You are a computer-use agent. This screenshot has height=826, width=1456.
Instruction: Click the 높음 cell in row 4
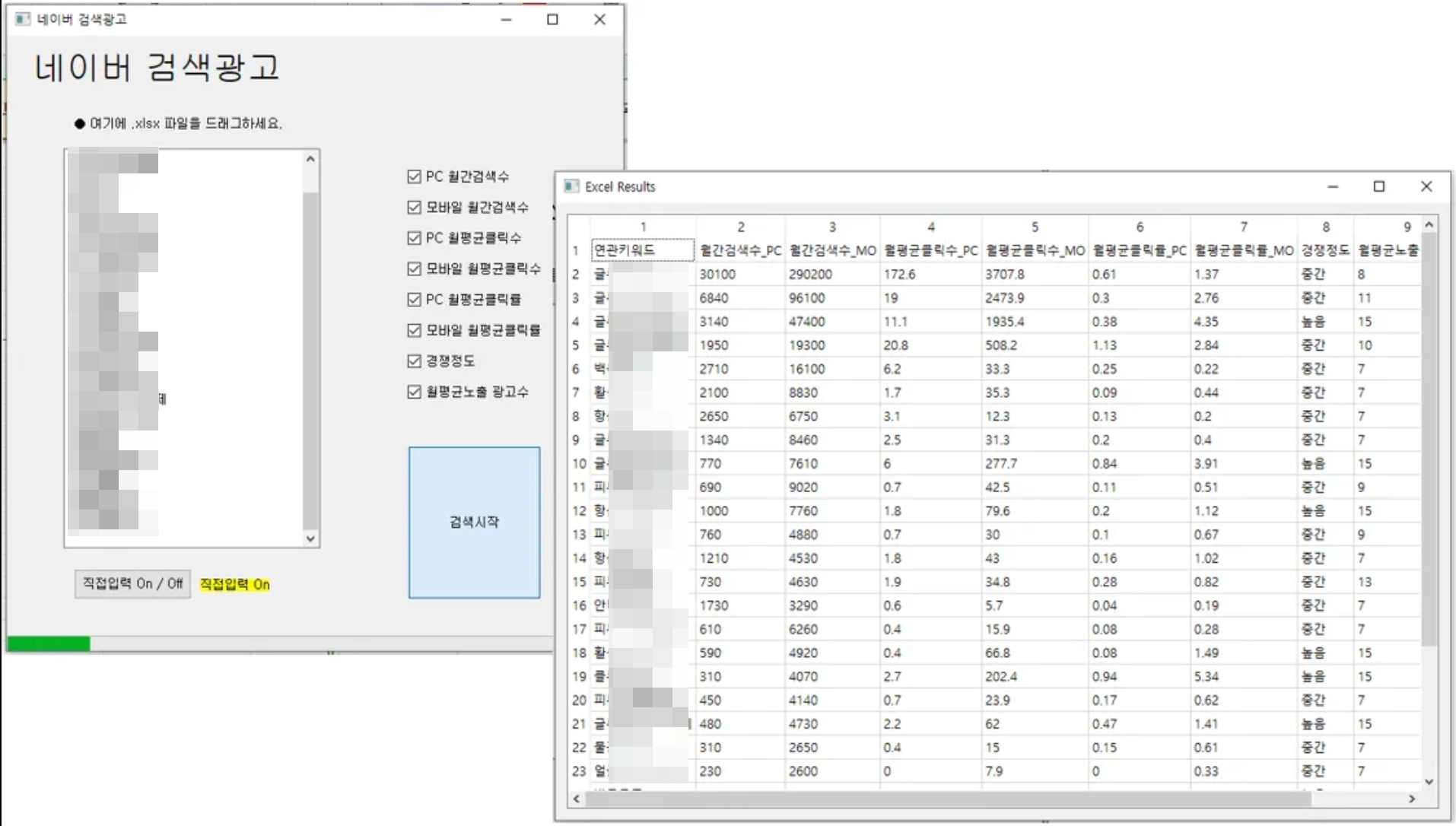1326,322
